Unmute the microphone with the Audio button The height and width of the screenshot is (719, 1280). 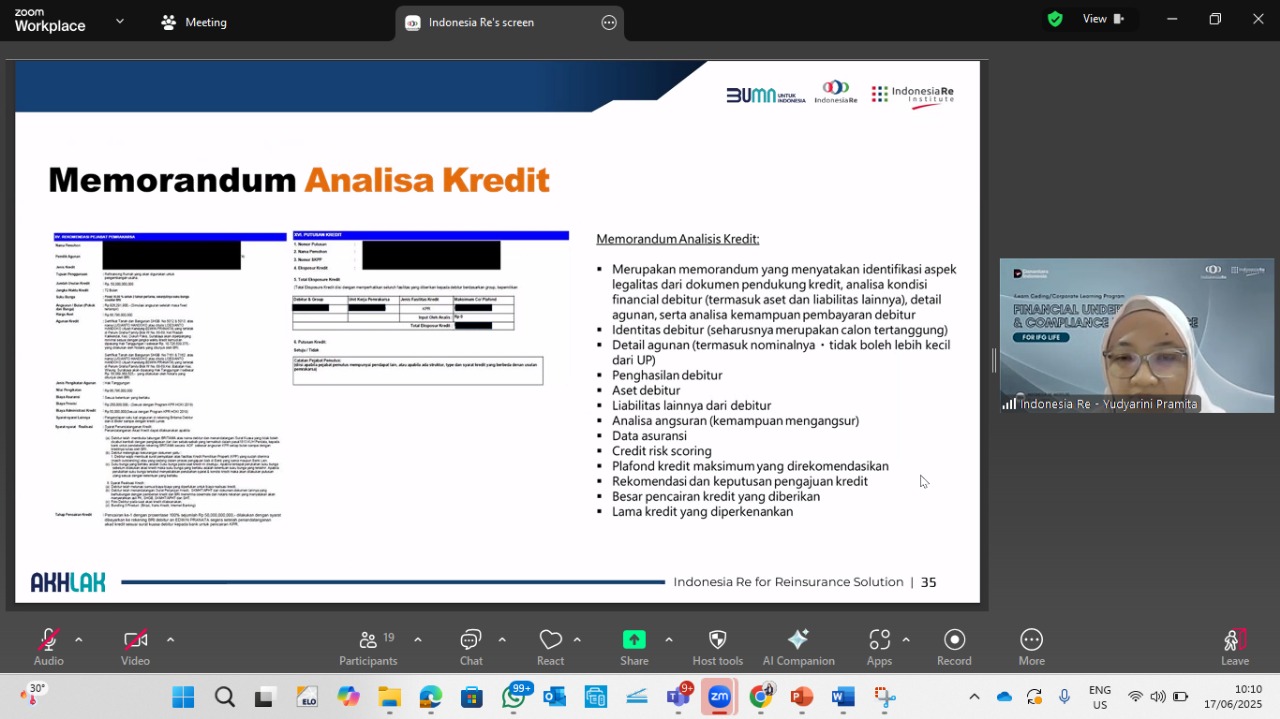pos(48,647)
